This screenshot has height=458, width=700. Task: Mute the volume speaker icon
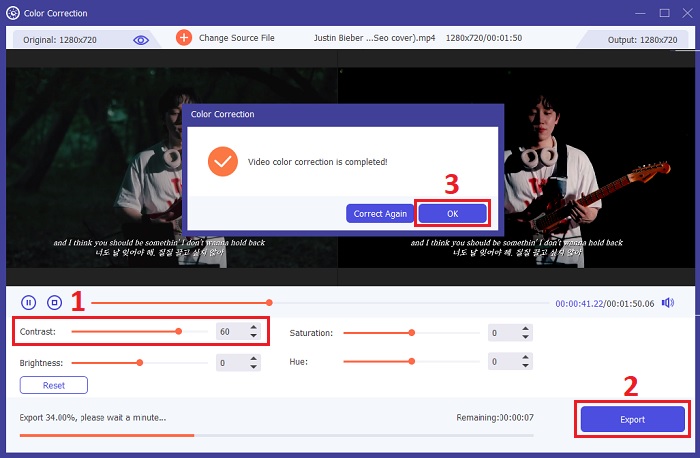tap(668, 303)
